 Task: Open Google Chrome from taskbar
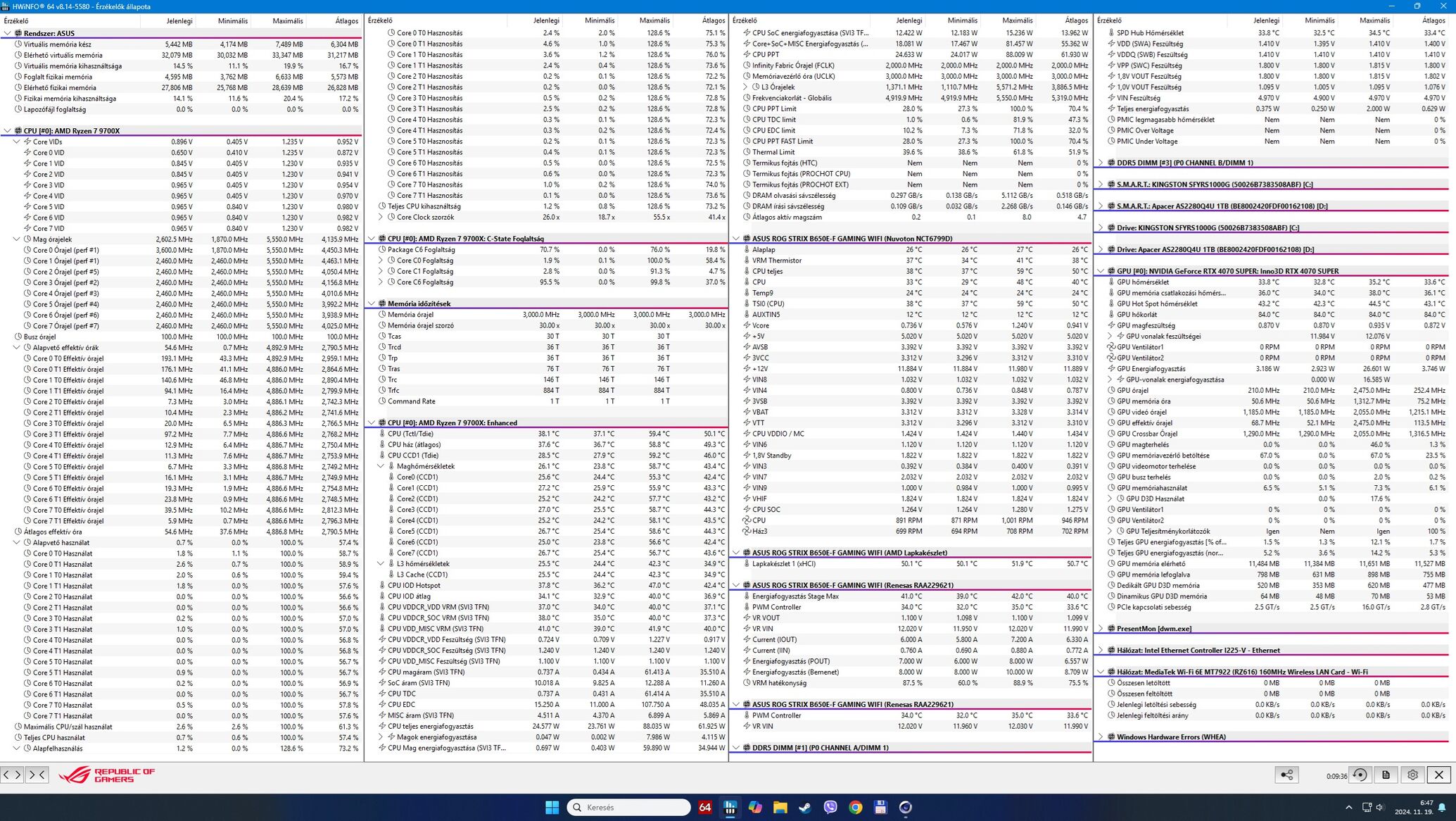pos(856,807)
